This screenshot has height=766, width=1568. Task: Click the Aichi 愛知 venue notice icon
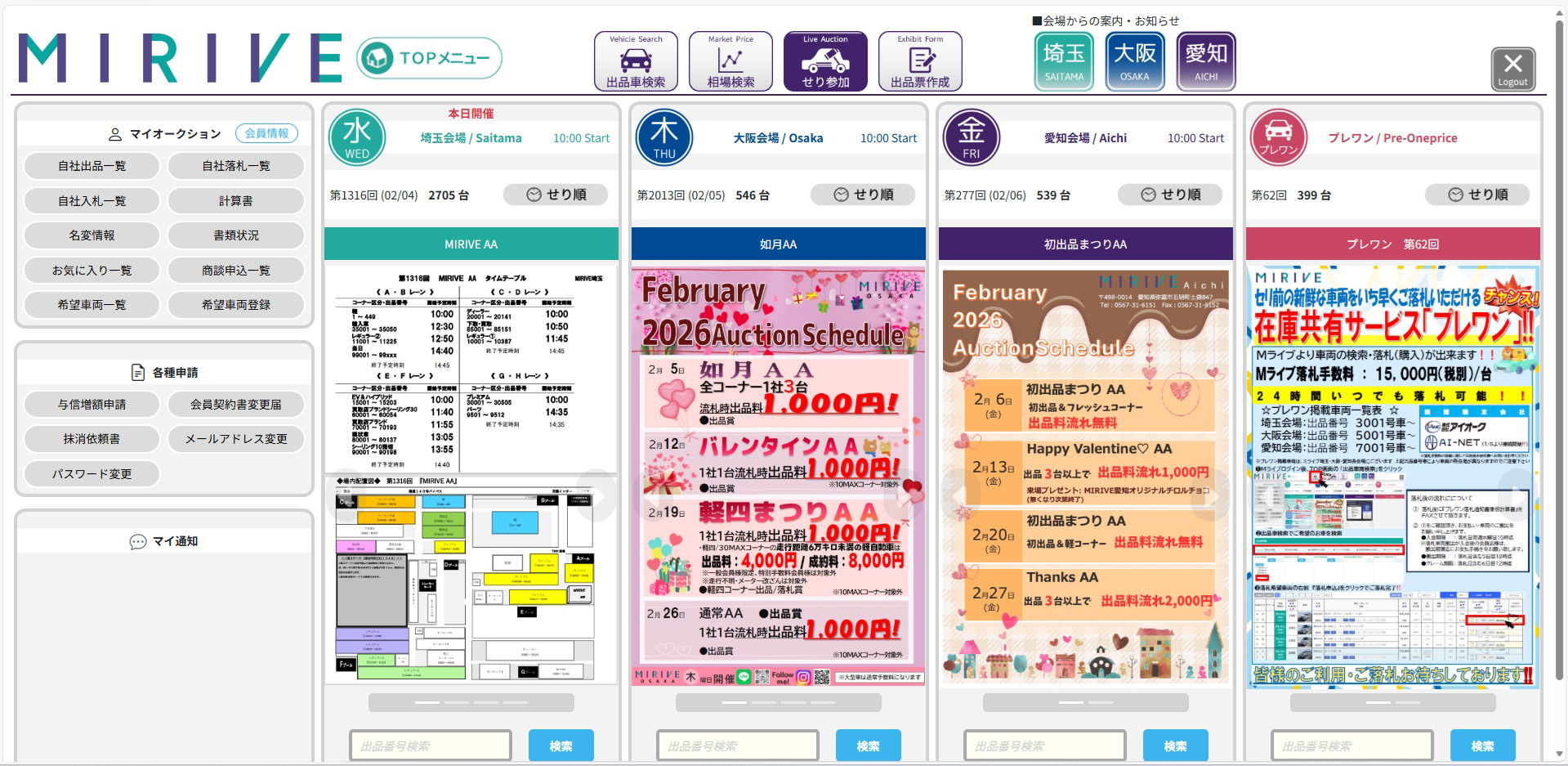point(1206,61)
